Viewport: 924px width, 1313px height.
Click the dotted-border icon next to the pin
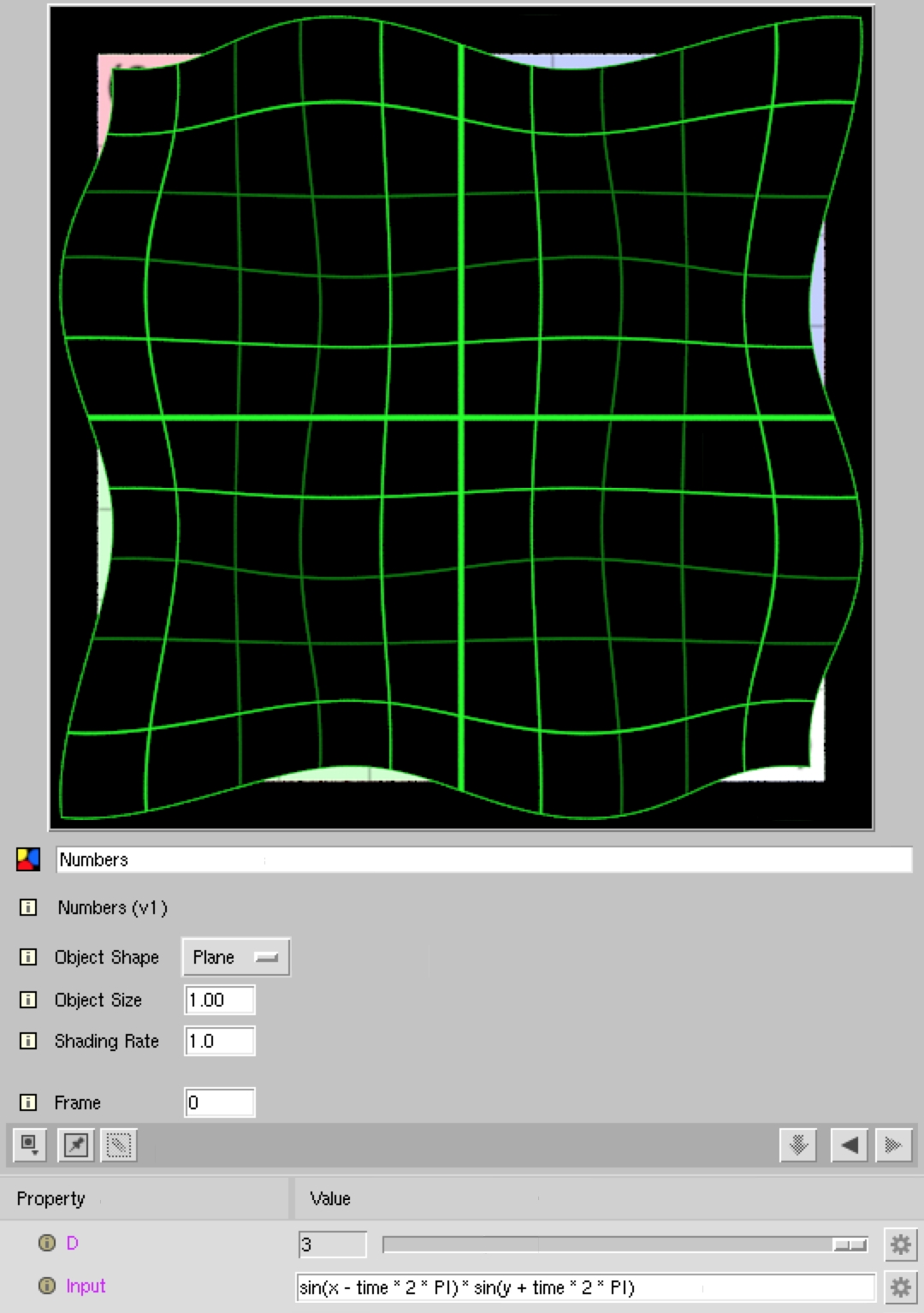pyautogui.click(x=119, y=1145)
